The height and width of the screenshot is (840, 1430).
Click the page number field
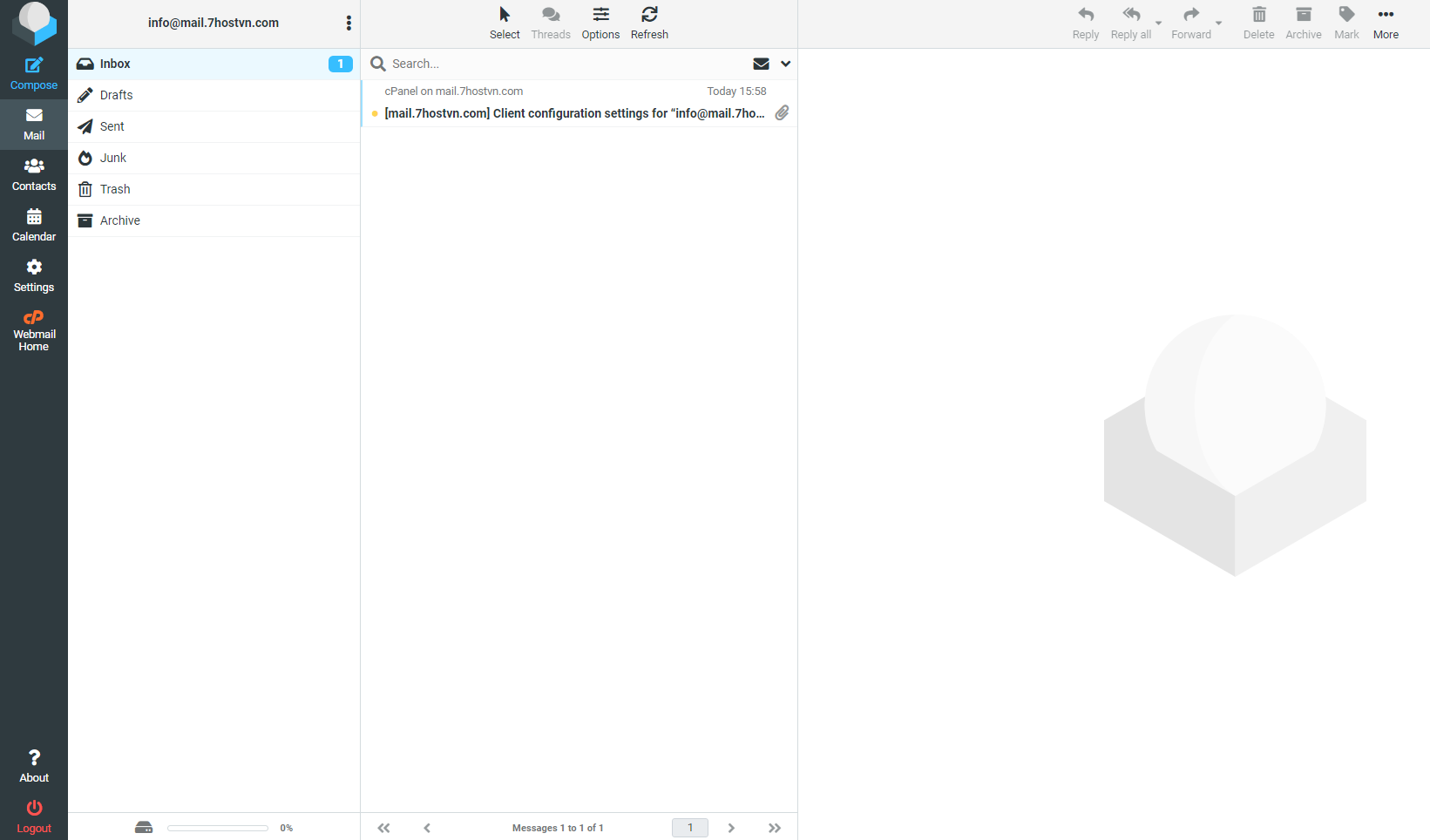tap(690, 828)
